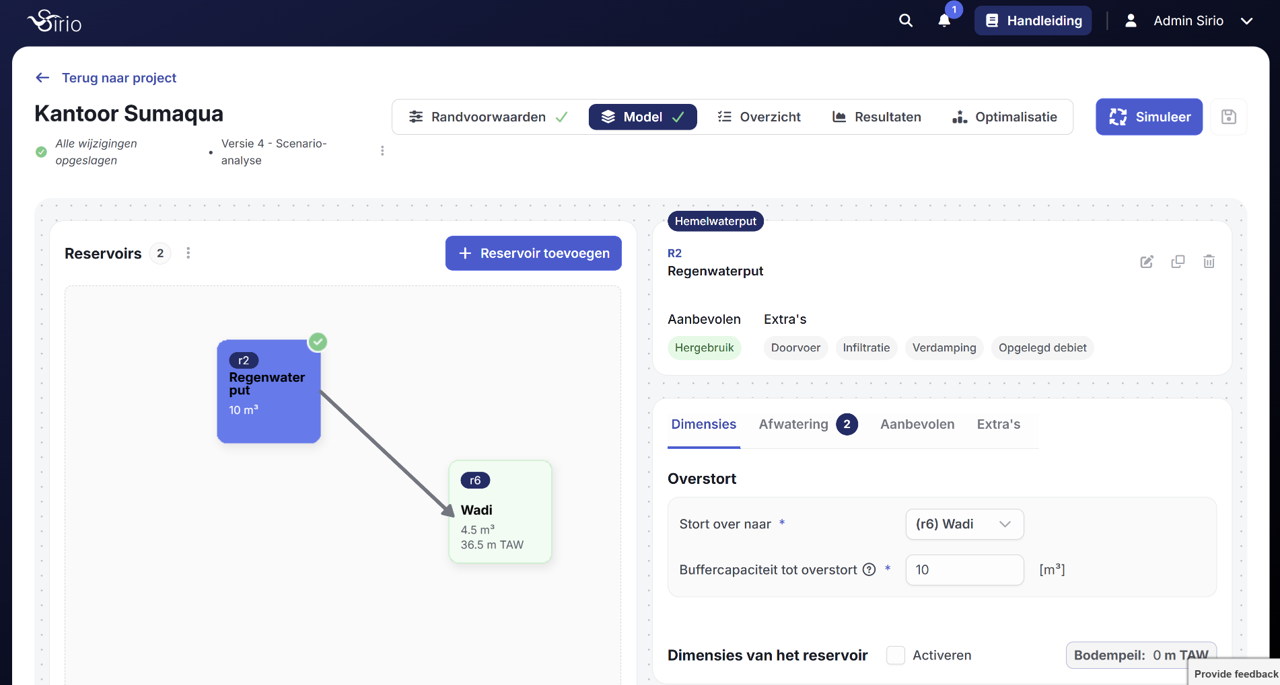Open the Resultaten tab
This screenshot has height=685, width=1280.
click(877, 117)
